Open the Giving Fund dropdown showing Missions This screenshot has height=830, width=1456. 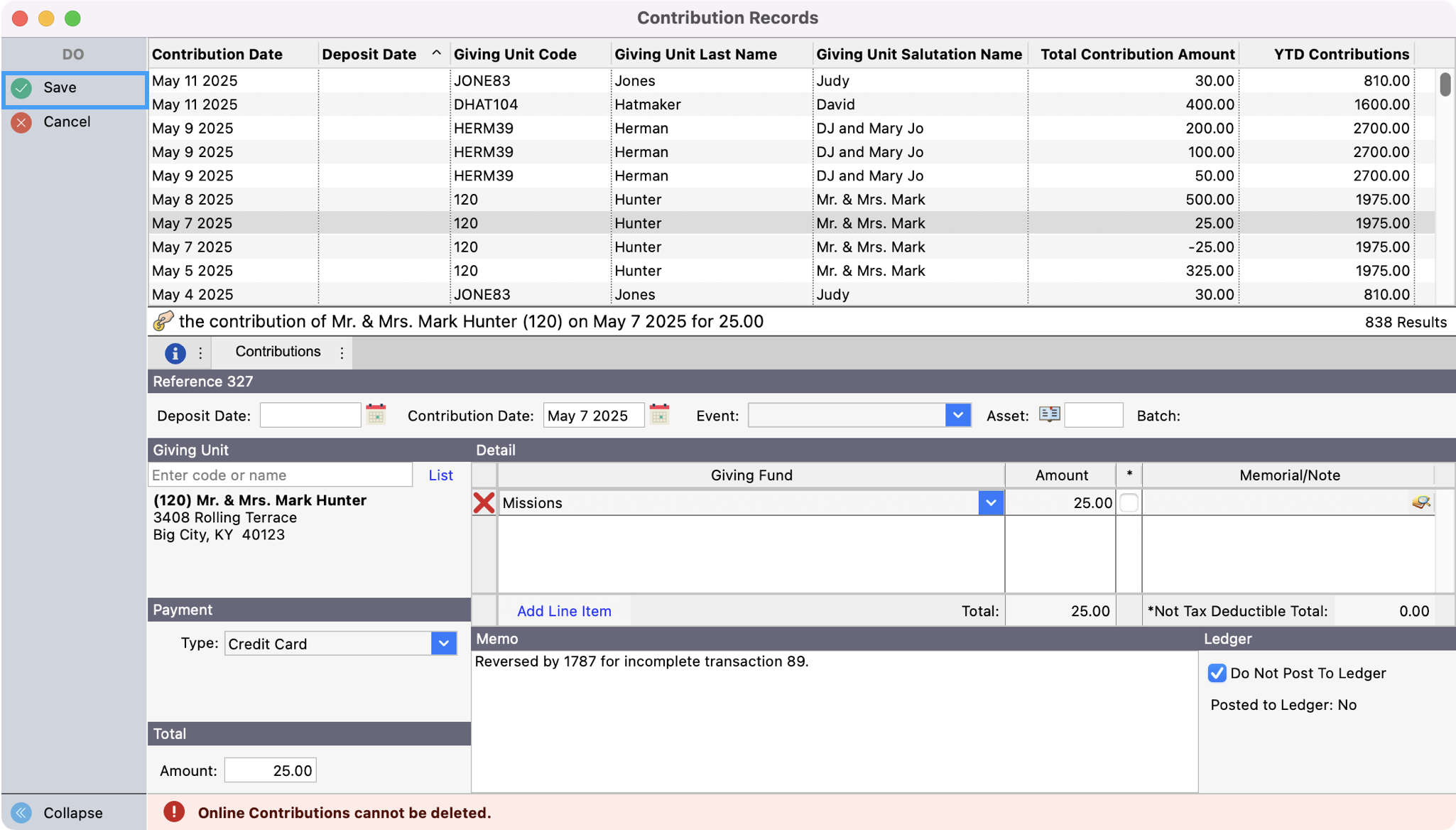coord(990,502)
